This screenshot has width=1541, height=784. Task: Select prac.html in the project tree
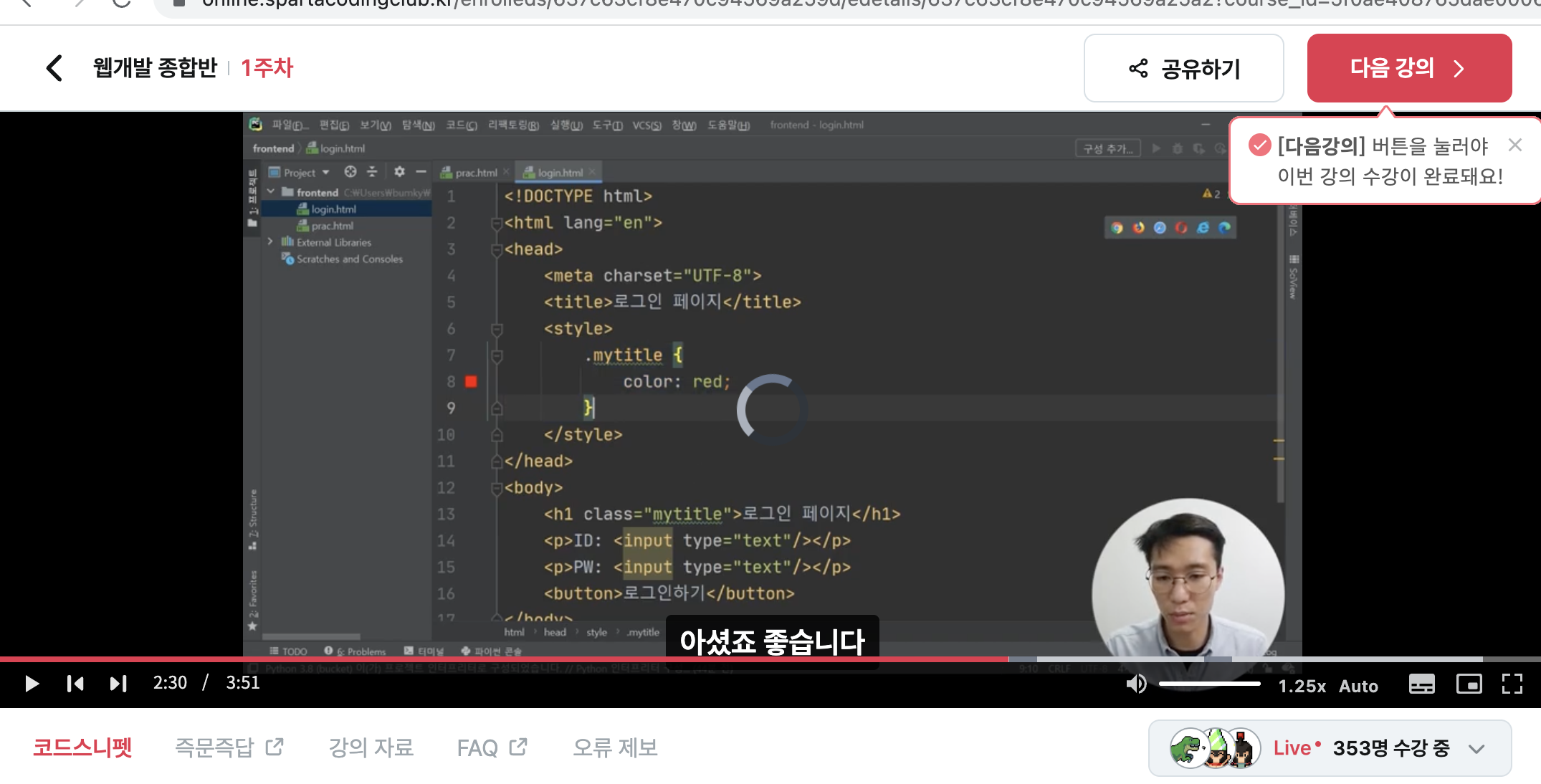click(x=332, y=226)
